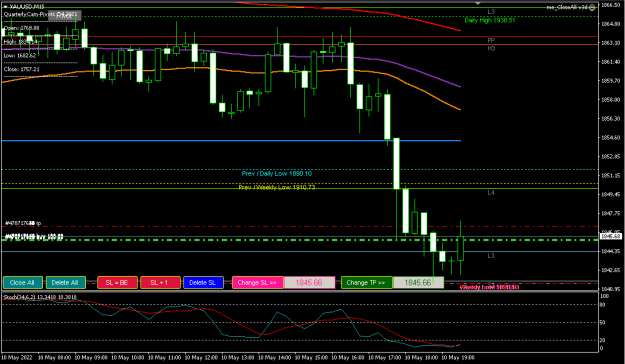Select the Daily High 1938.51 label

(x=490, y=20)
